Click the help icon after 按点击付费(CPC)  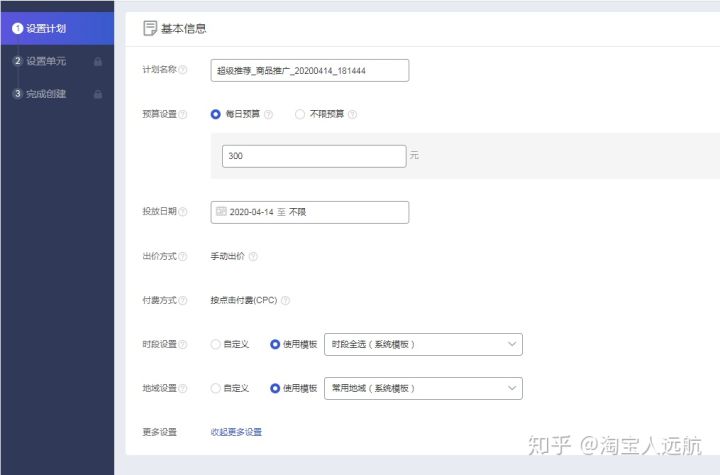(x=285, y=300)
